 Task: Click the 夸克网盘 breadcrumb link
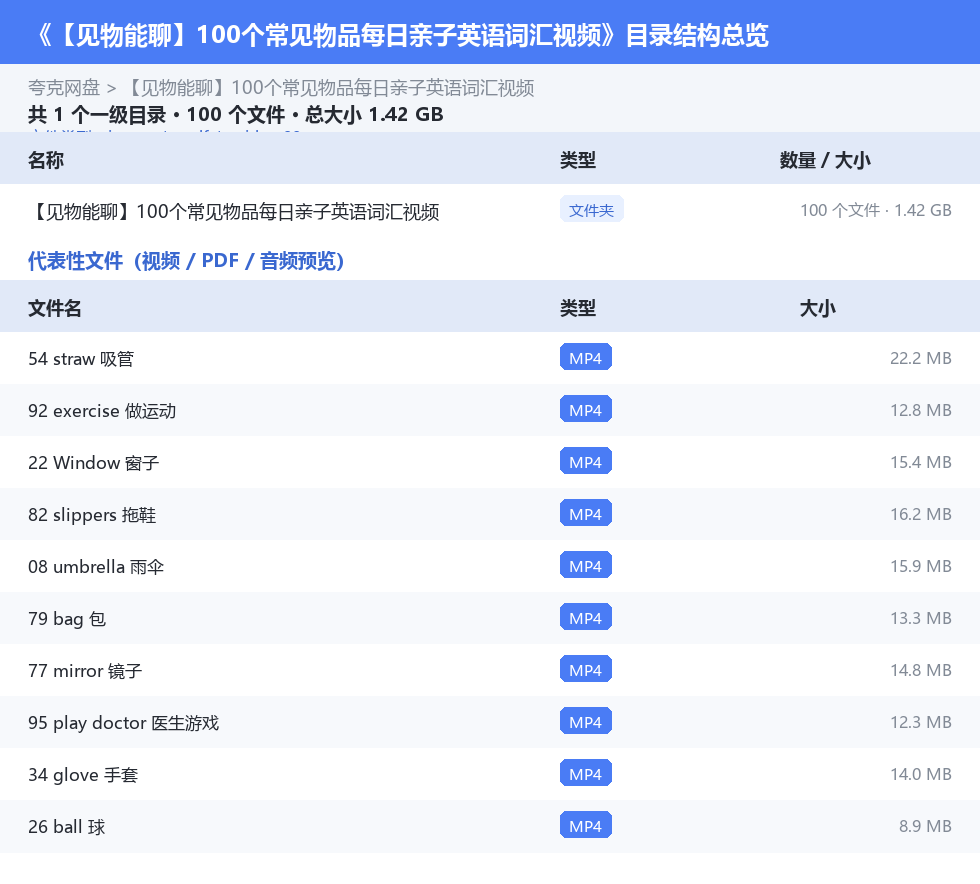[64, 88]
